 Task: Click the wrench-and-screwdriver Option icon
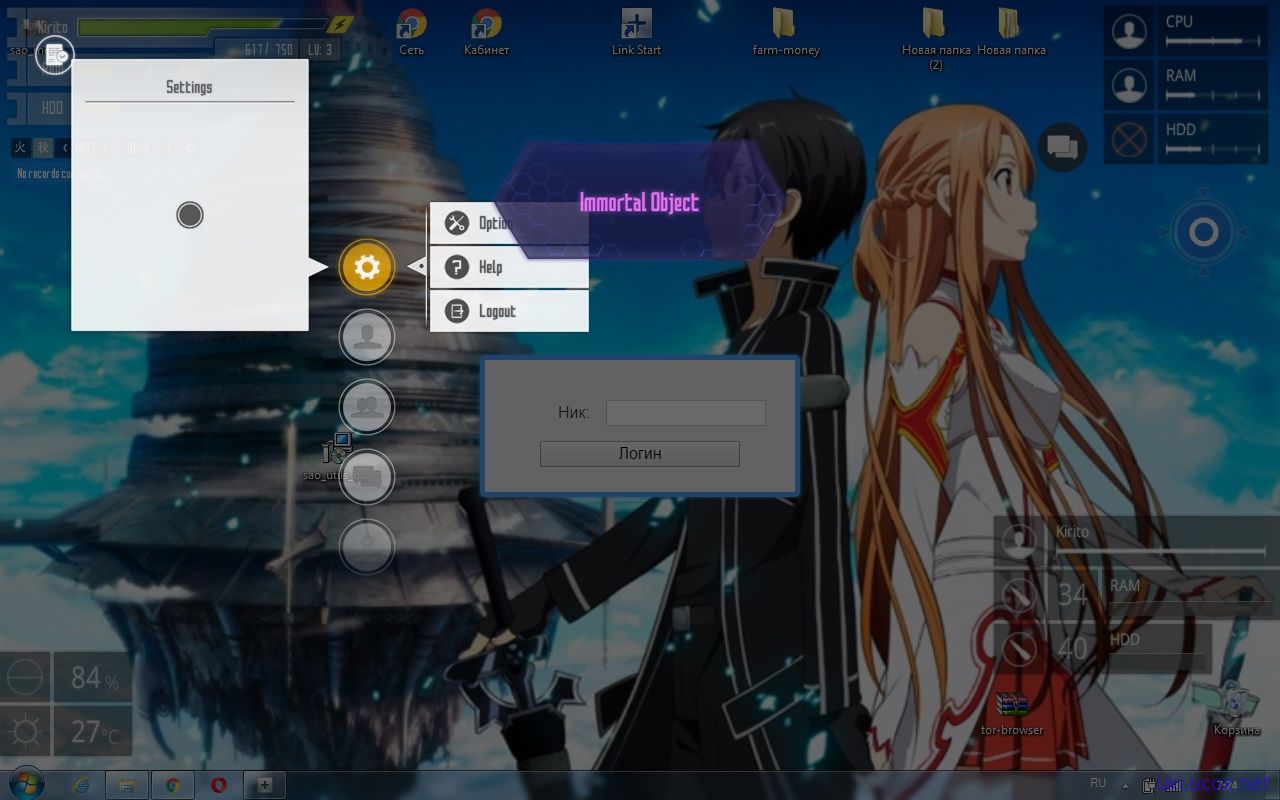(457, 223)
